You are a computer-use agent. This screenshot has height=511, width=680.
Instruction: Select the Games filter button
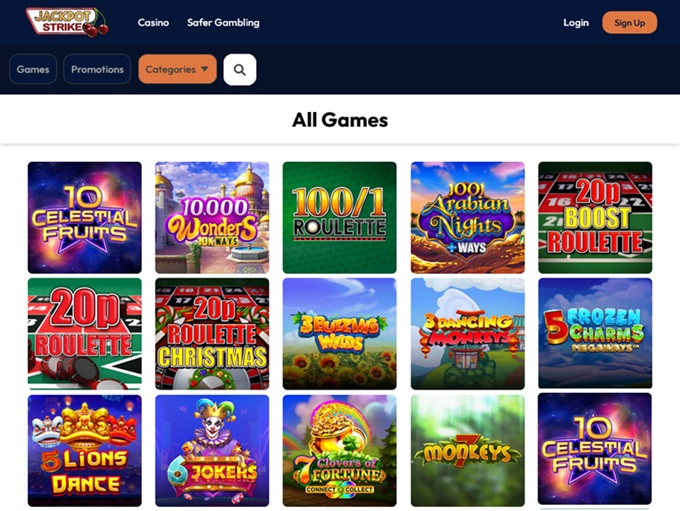(x=33, y=69)
